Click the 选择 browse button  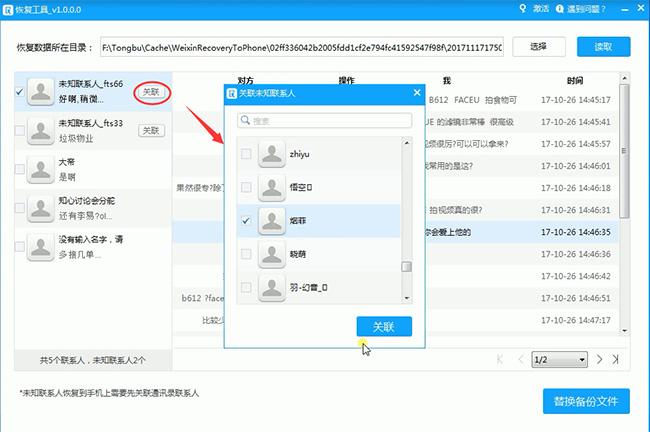pyautogui.click(x=539, y=47)
